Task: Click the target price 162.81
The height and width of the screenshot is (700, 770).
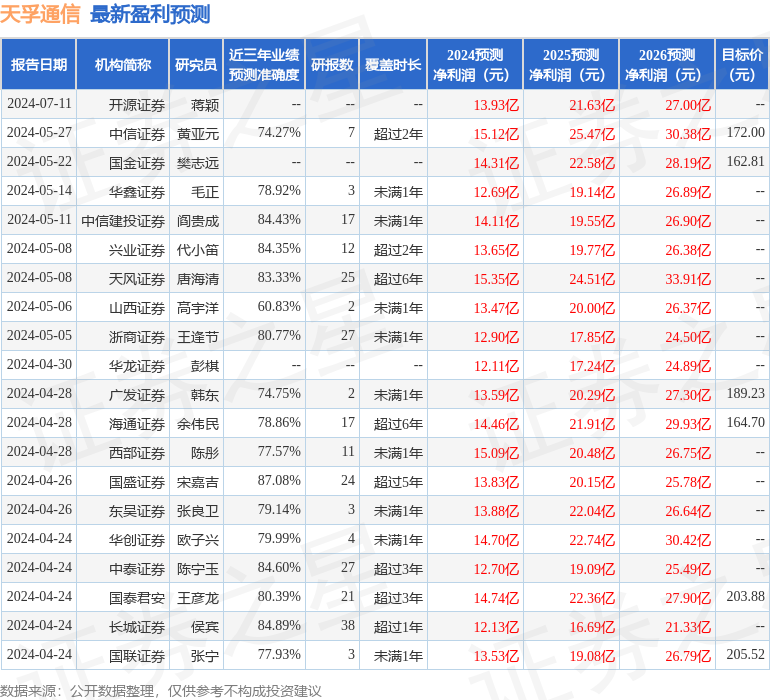Action: (x=745, y=162)
